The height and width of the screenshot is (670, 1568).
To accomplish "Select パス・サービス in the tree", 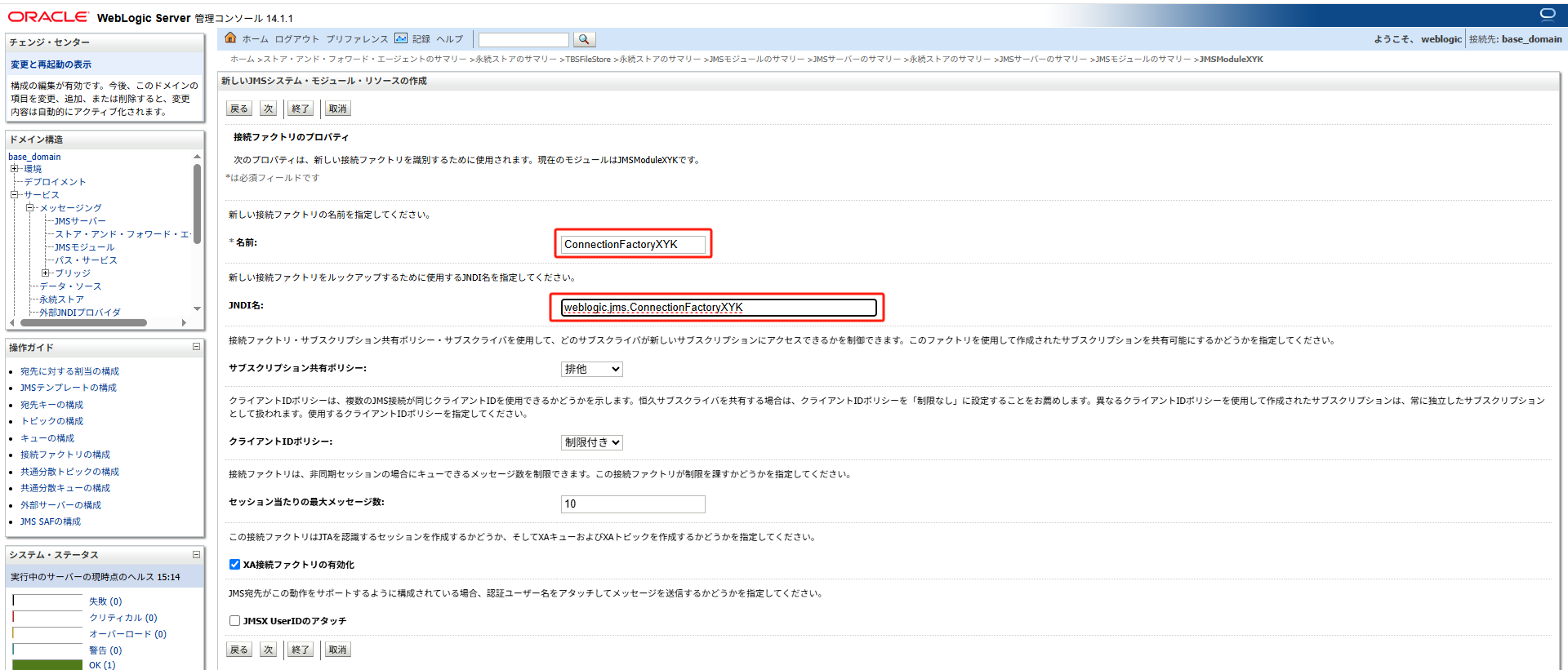I will pos(86,260).
